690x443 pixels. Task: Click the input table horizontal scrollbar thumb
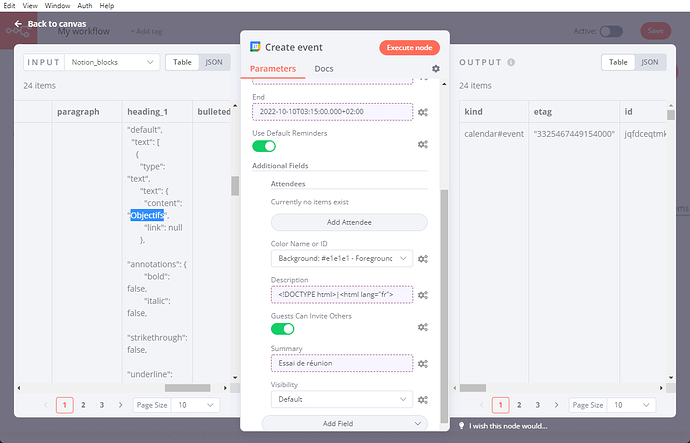tap(187, 388)
